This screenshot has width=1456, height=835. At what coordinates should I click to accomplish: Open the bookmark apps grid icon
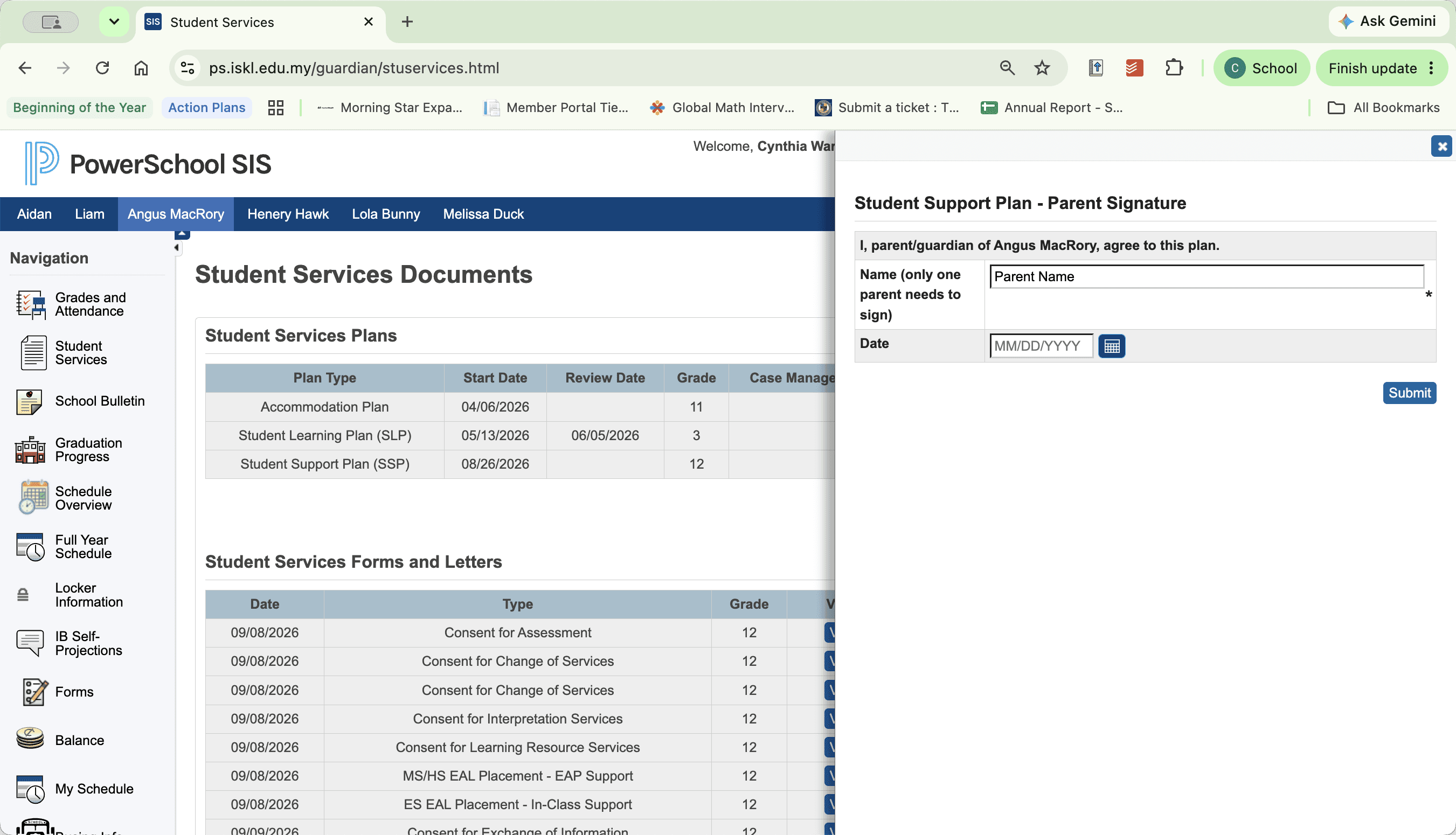click(276, 108)
